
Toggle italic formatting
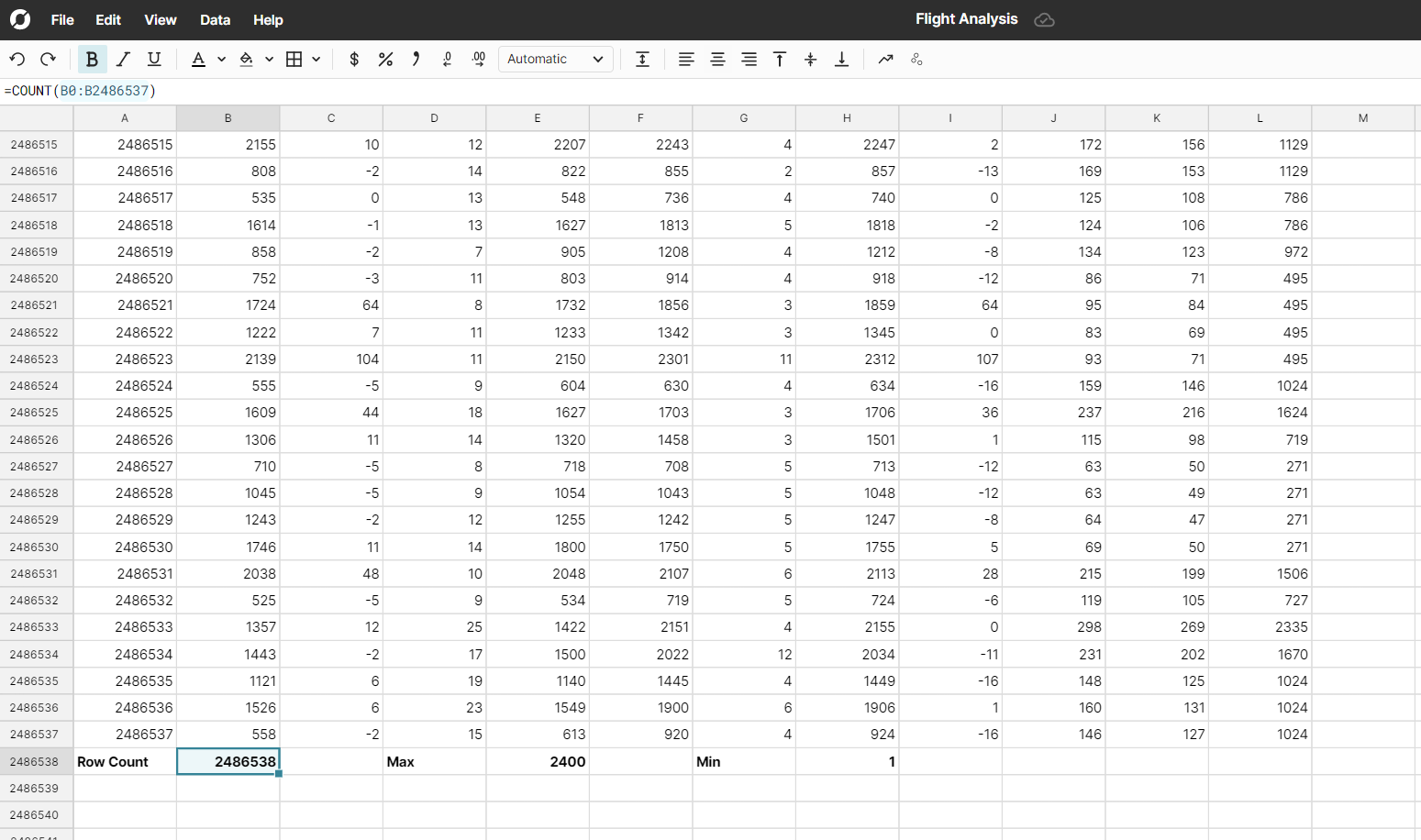tap(123, 60)
